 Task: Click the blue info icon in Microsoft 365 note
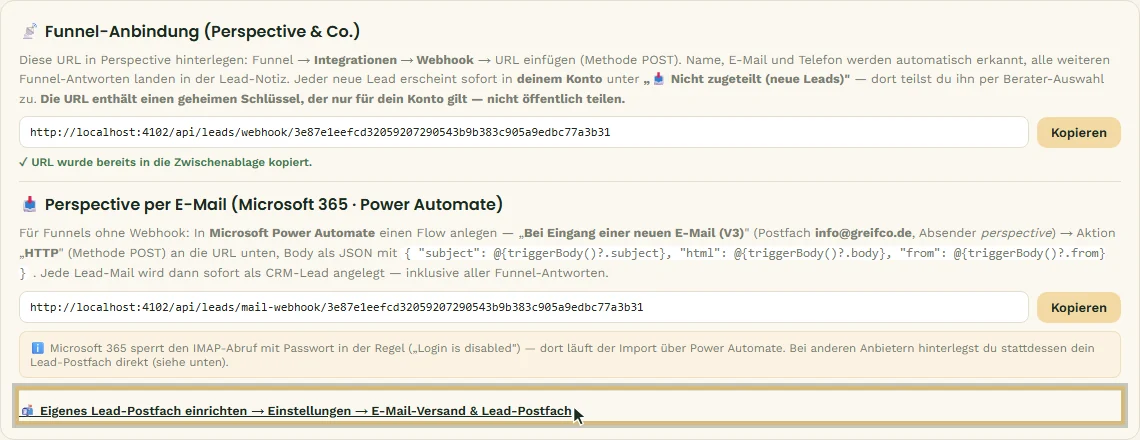tap(38, 348)
